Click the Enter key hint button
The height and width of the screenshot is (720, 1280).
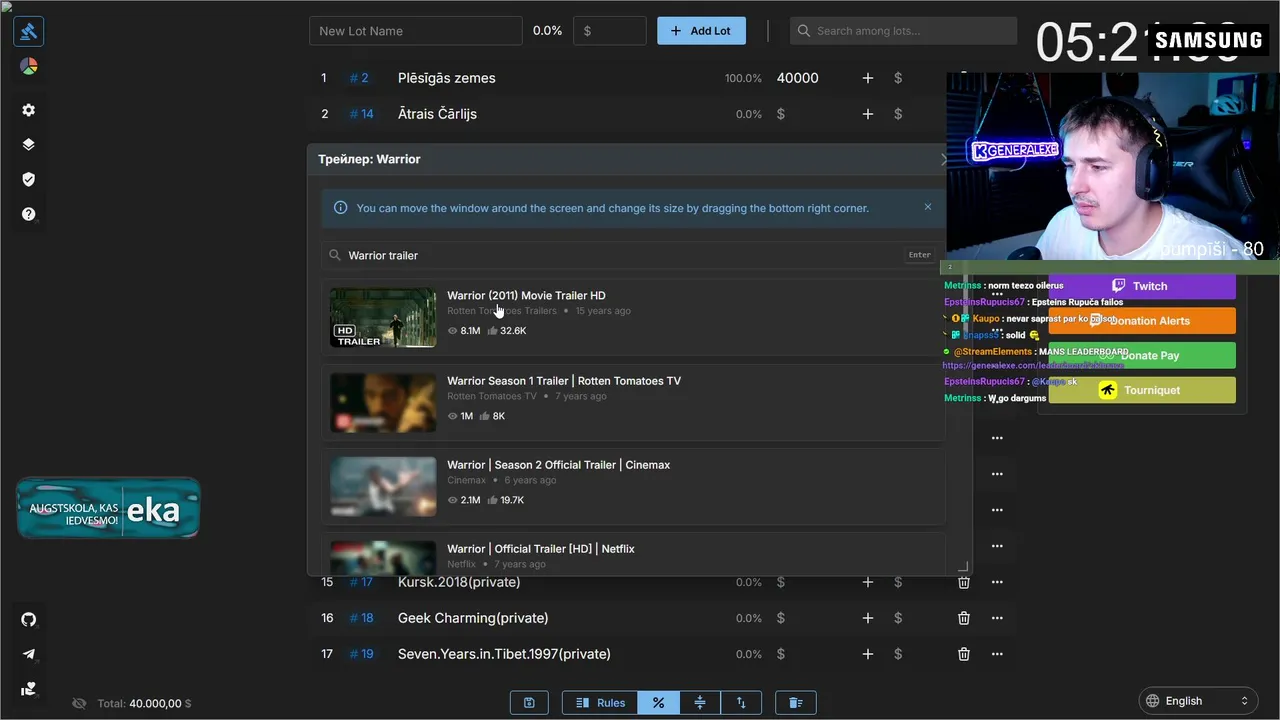tap(920, 255)
